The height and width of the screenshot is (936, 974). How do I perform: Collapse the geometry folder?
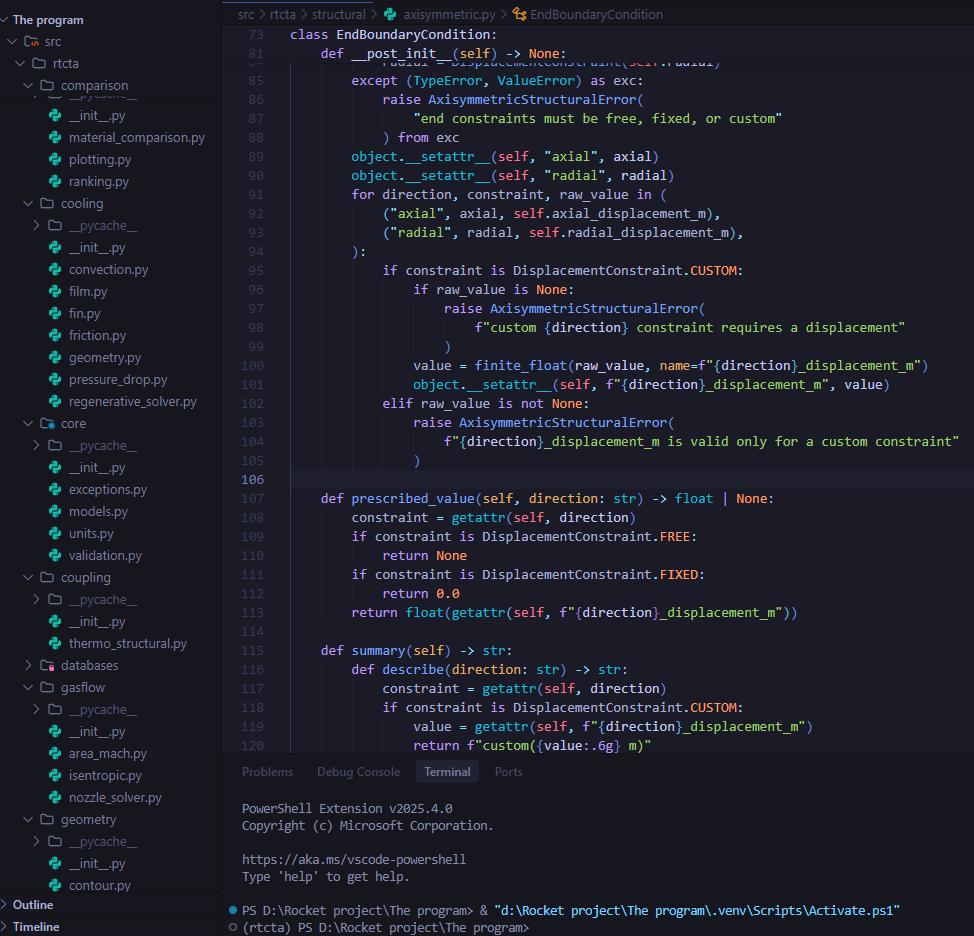(28, 820)
